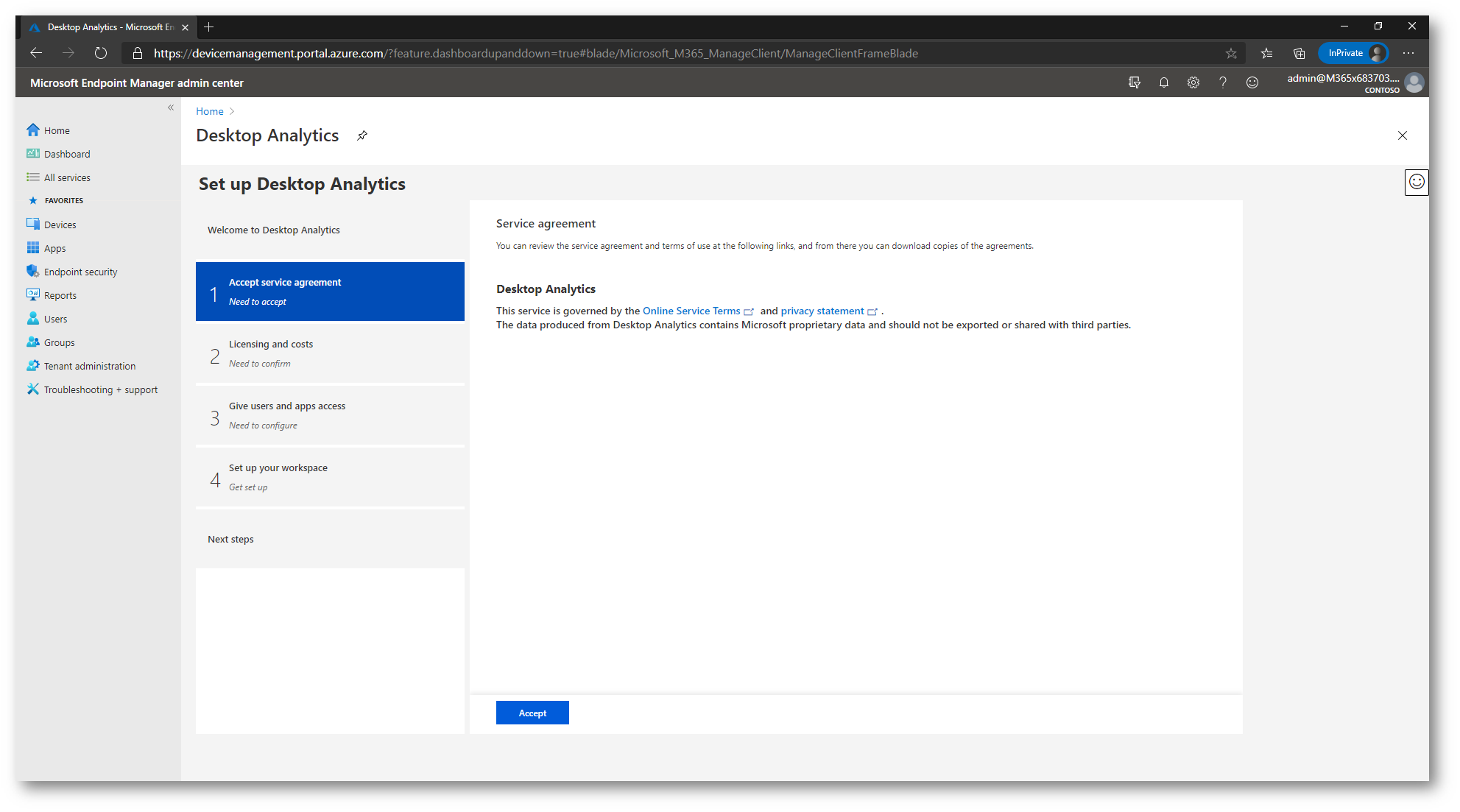Click the FAVORITES star icon

coord(32,200)
